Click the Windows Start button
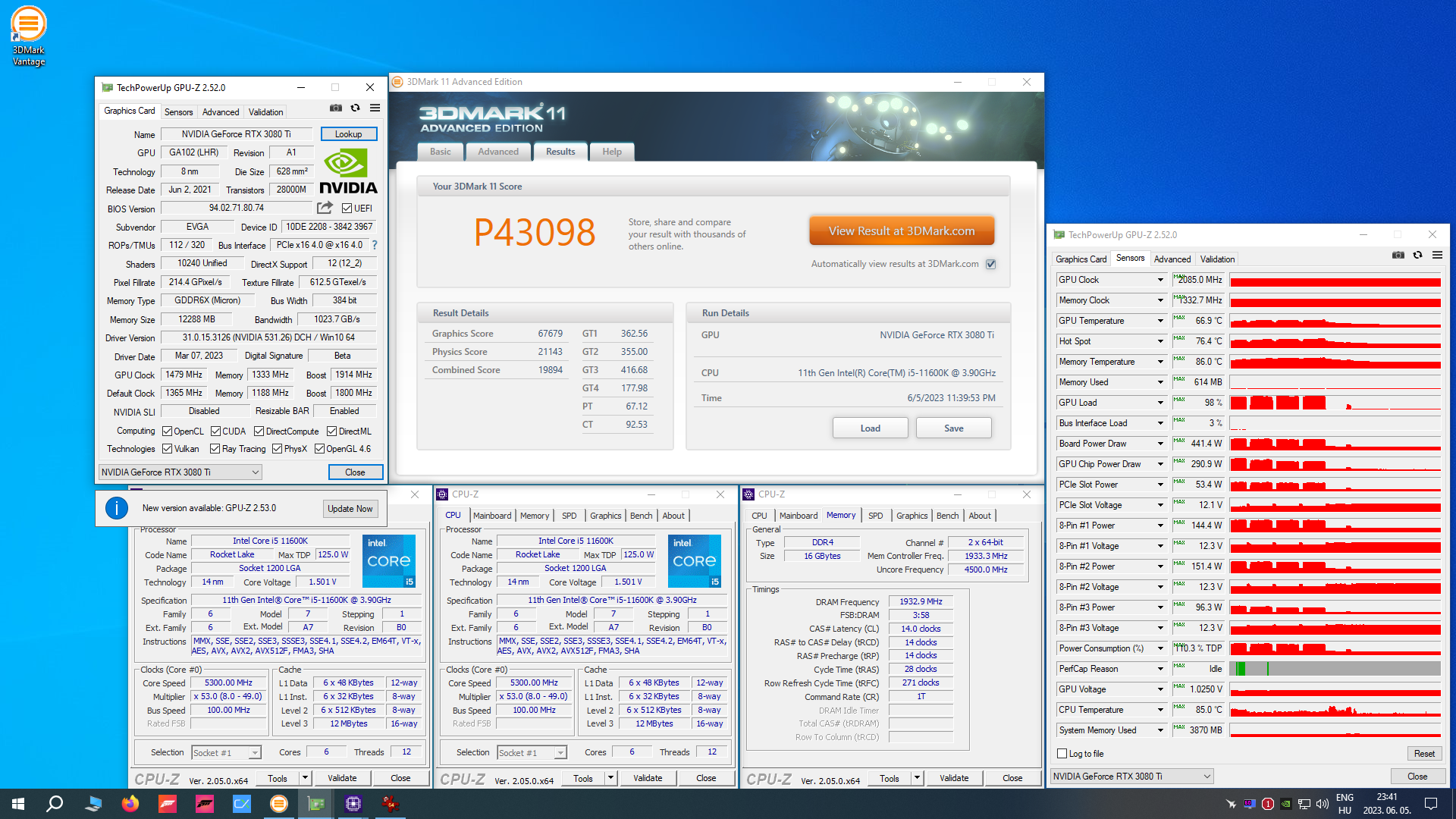Viewport: 1456px width, 819px height. pos(18,804)
